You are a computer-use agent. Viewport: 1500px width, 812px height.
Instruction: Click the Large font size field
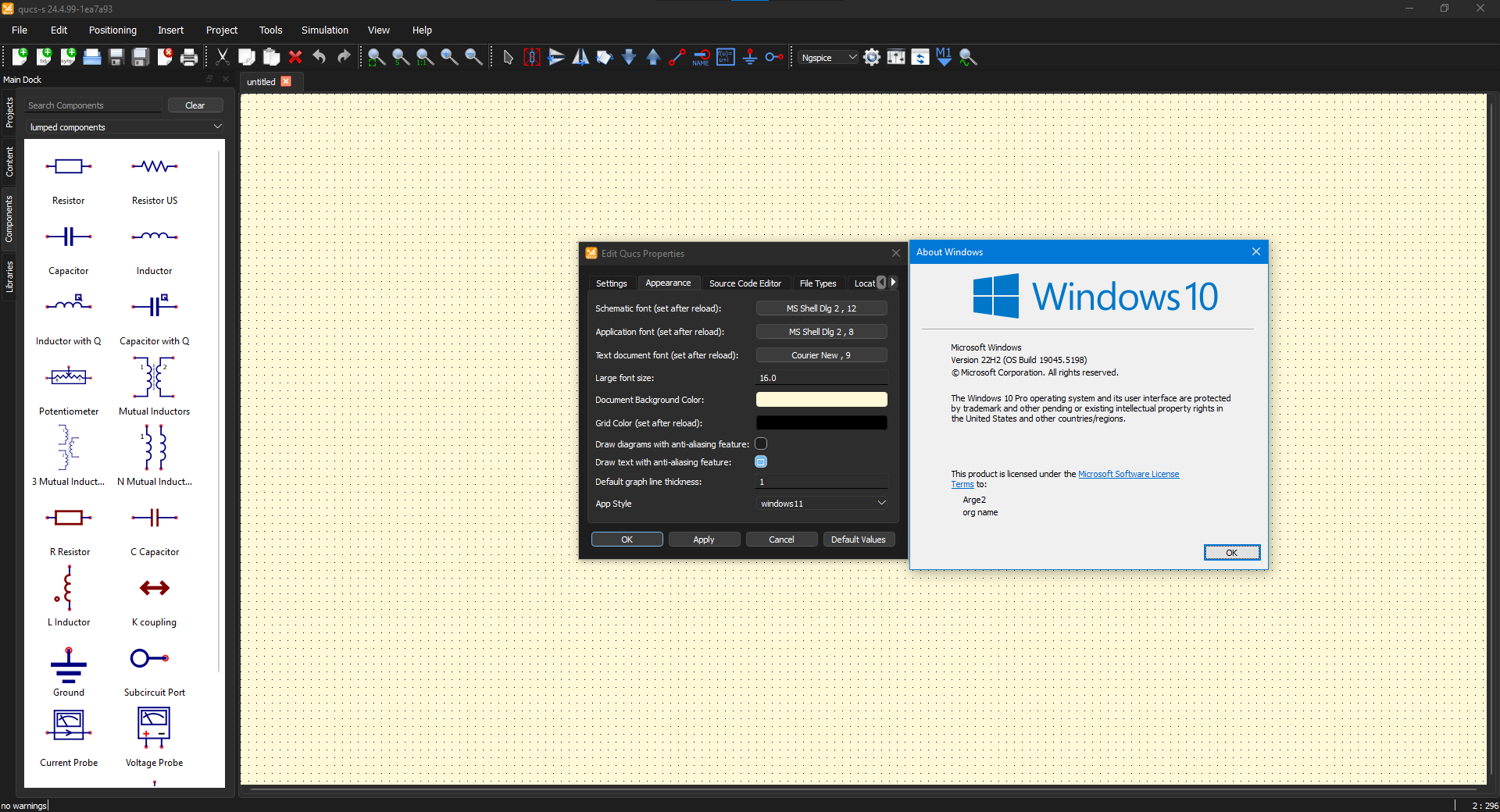pos(822,378)
